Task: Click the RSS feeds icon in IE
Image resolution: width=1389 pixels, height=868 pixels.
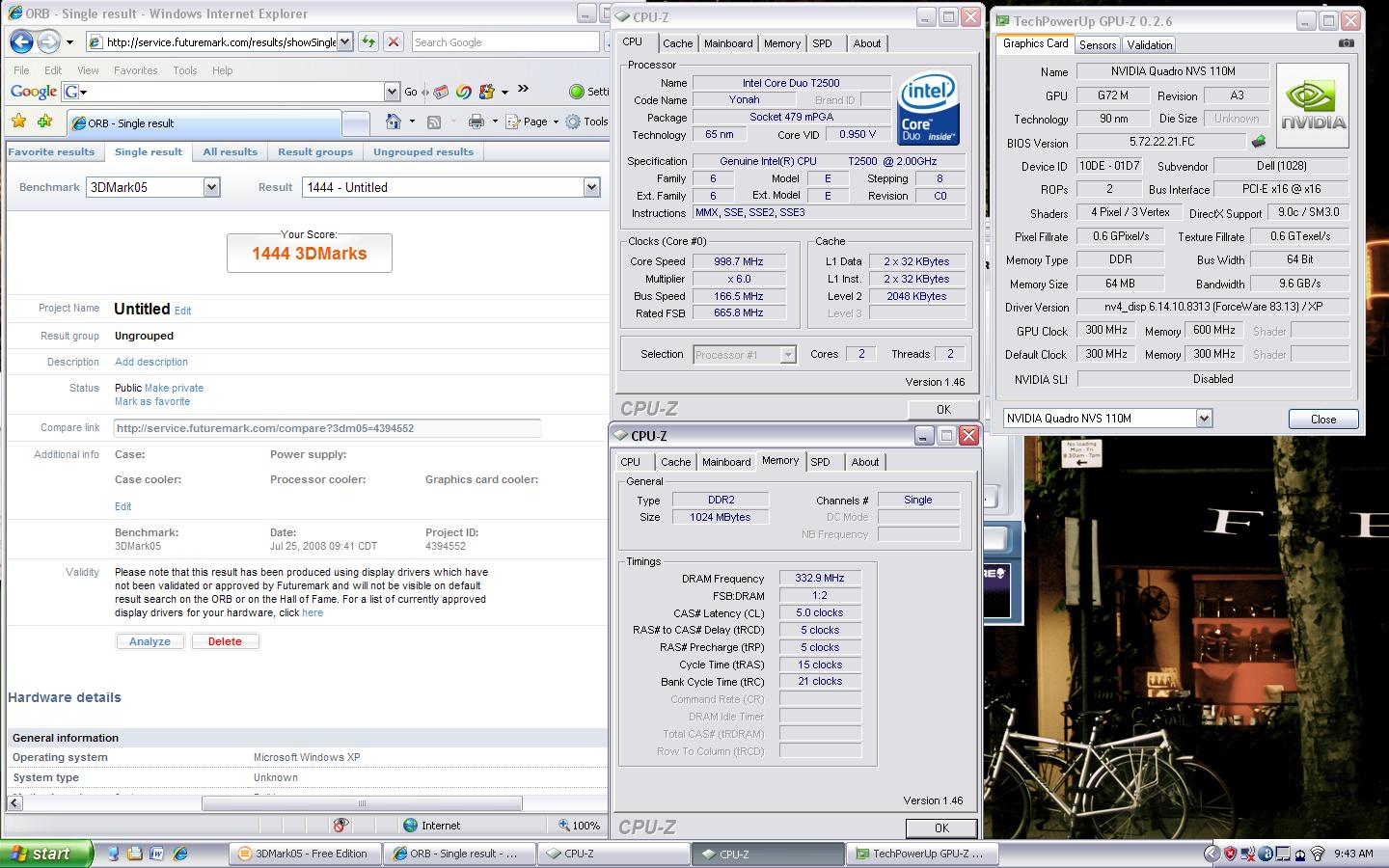Action: click(434, 122)
